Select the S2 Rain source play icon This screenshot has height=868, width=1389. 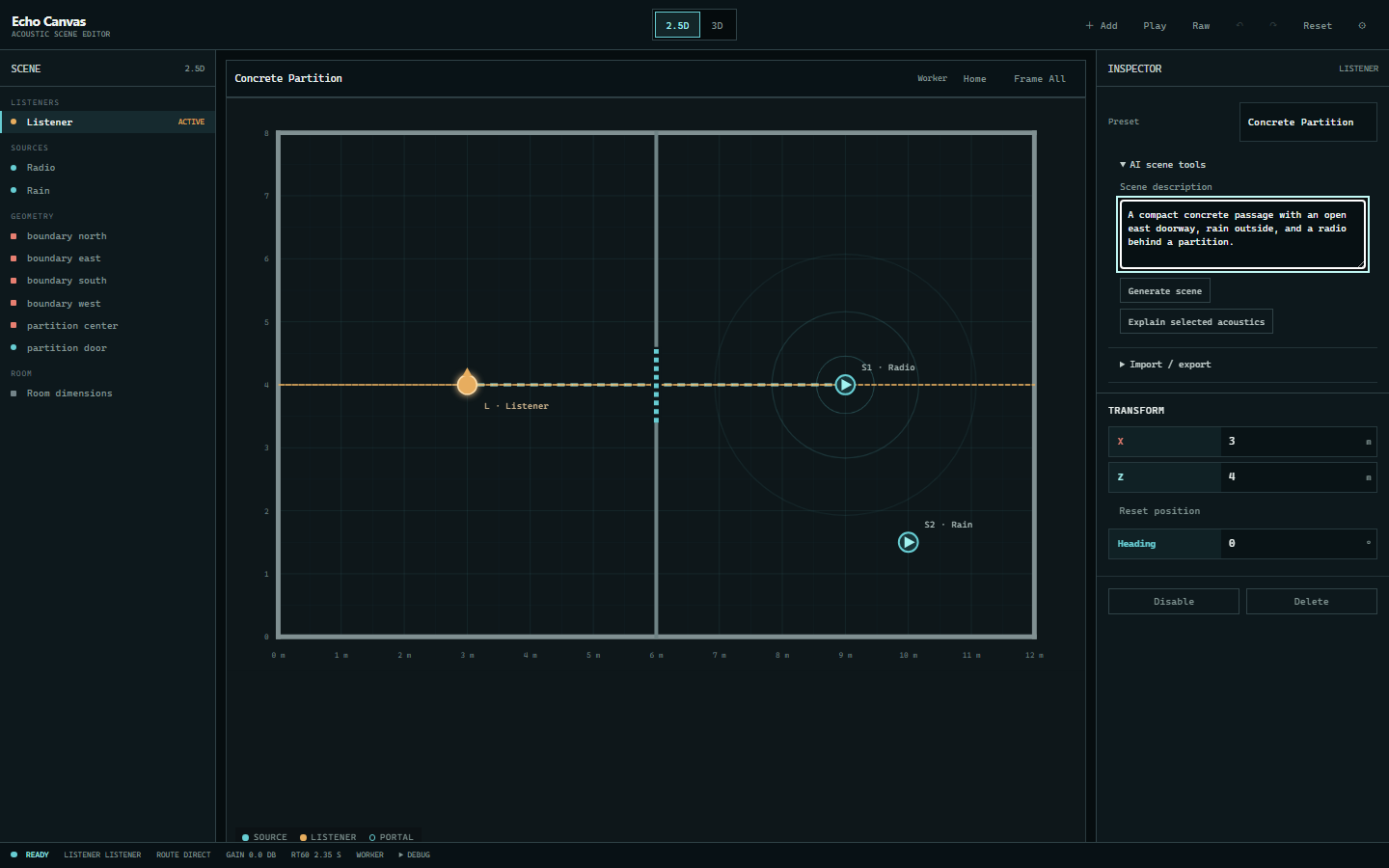909,542
